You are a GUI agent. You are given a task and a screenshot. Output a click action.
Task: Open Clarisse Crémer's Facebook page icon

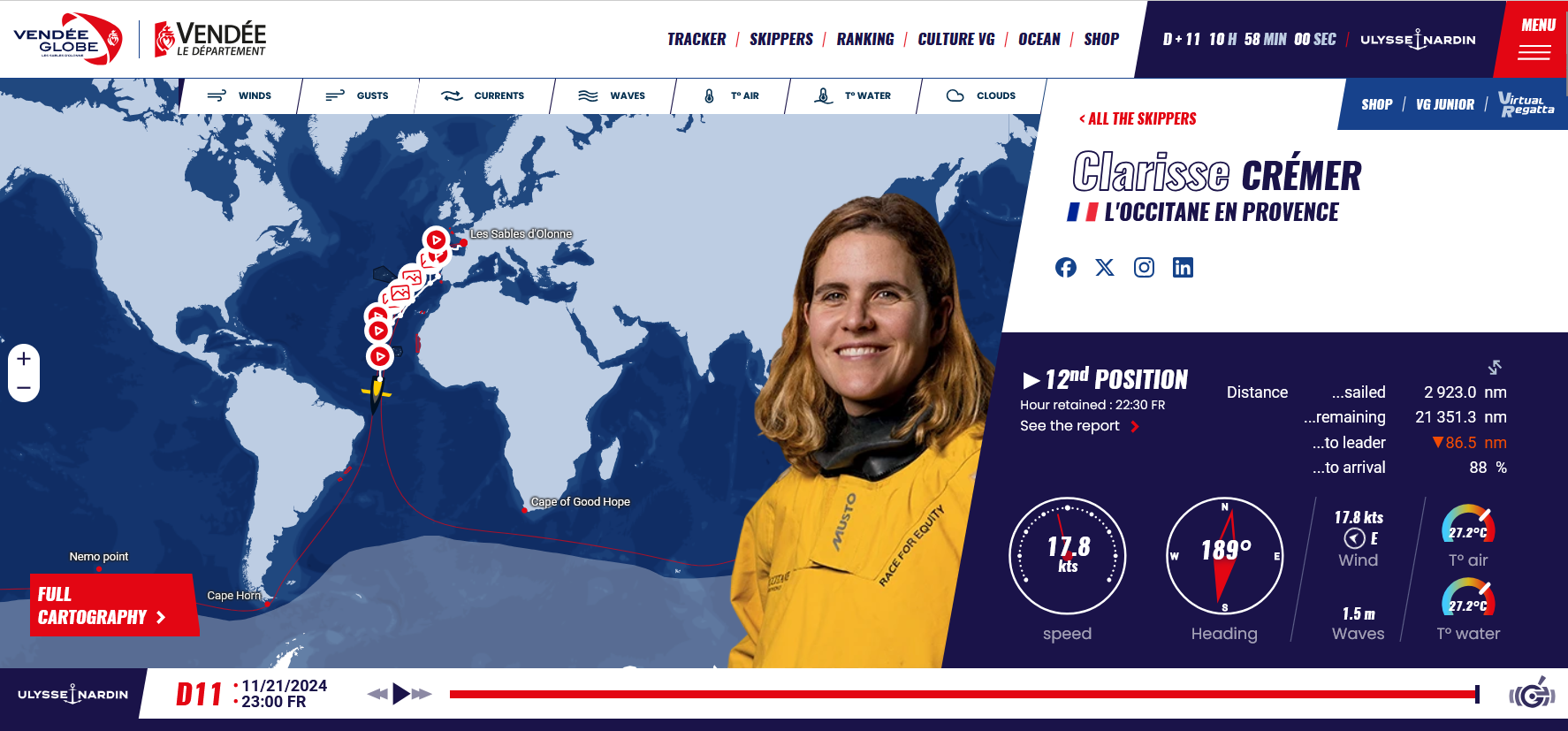[1066, 268]
